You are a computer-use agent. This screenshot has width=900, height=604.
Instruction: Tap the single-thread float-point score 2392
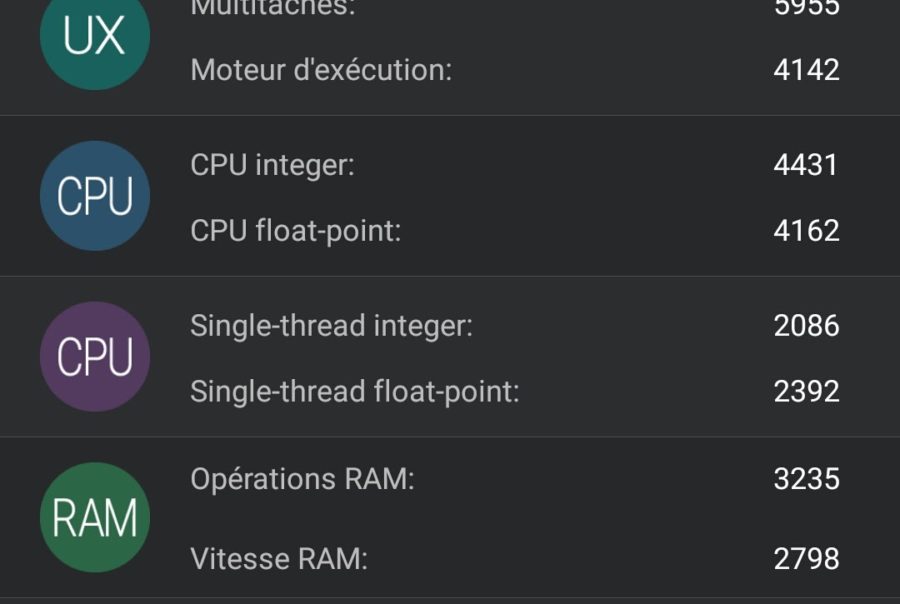click(x=806, y=392)
